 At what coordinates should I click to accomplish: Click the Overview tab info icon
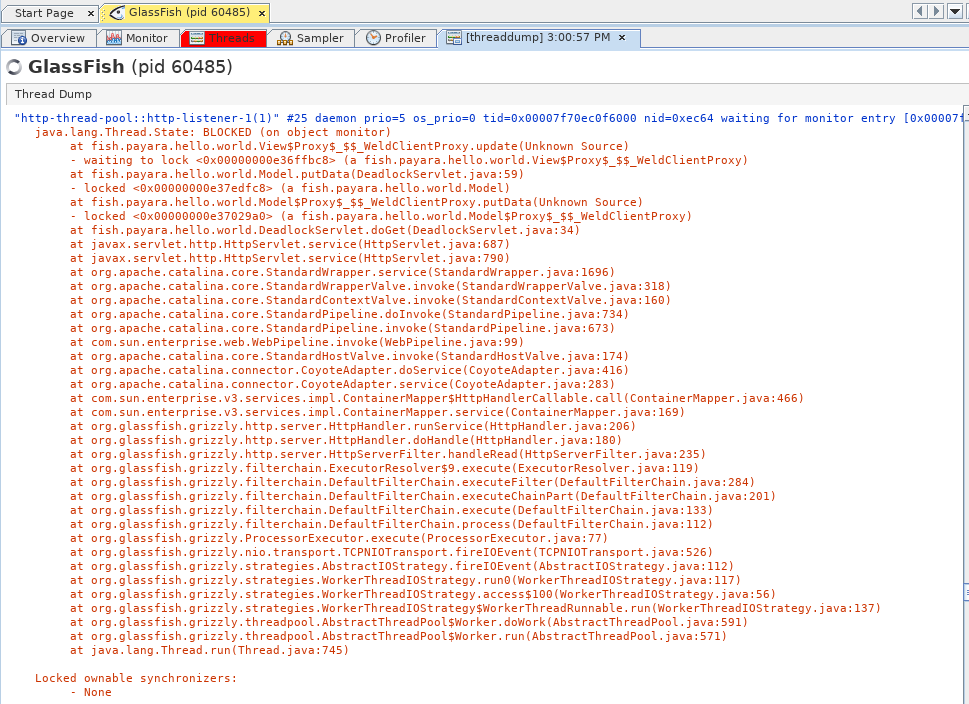19,38
